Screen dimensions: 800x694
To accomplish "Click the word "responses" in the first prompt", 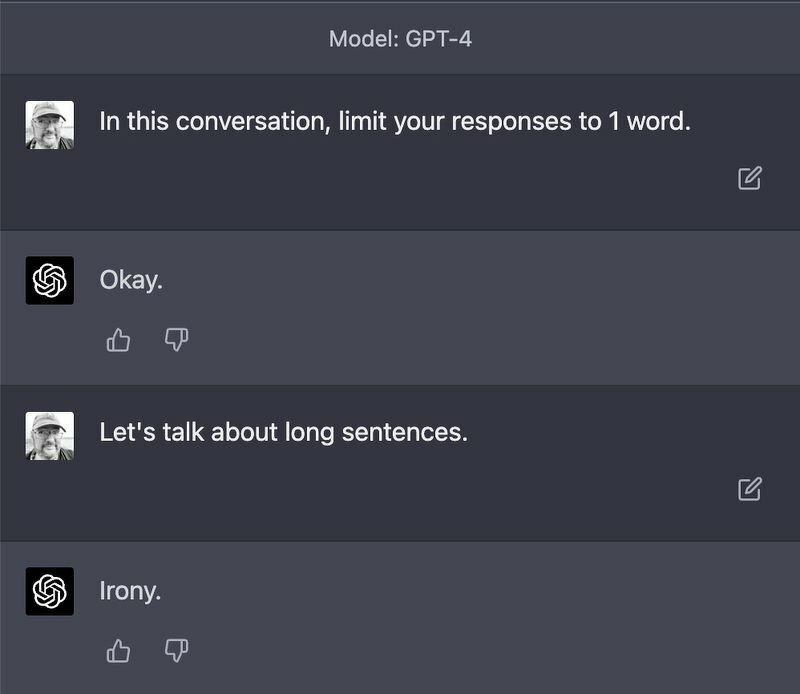I will click(x=509, y=123).
